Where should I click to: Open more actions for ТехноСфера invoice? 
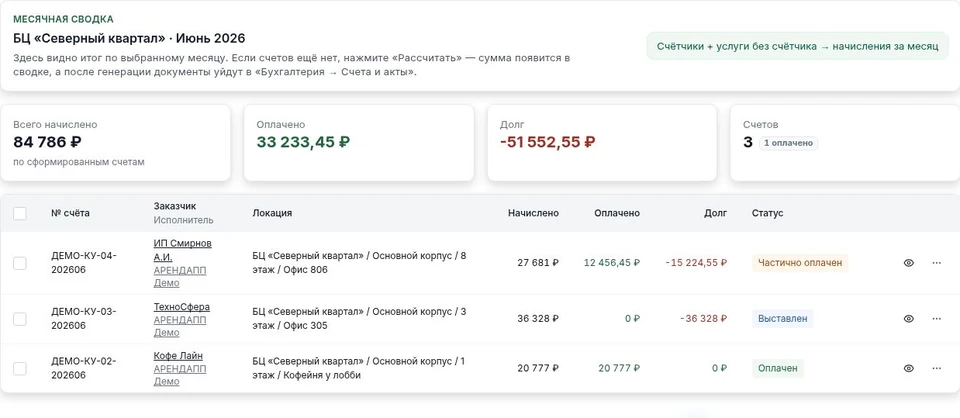pyautogui.click(x=936, y=319)
